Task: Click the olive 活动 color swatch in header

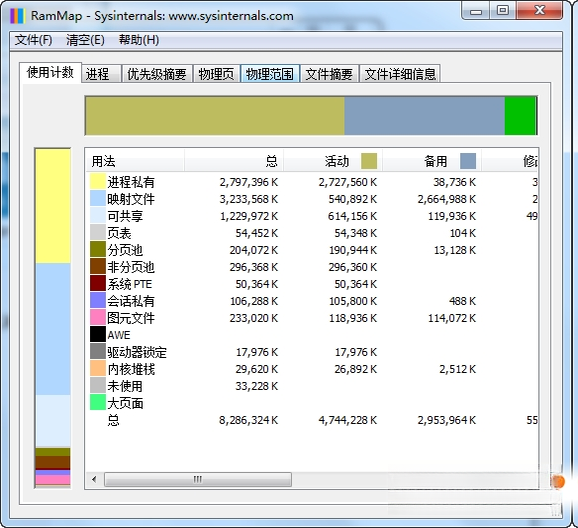Action: point(369,161)
